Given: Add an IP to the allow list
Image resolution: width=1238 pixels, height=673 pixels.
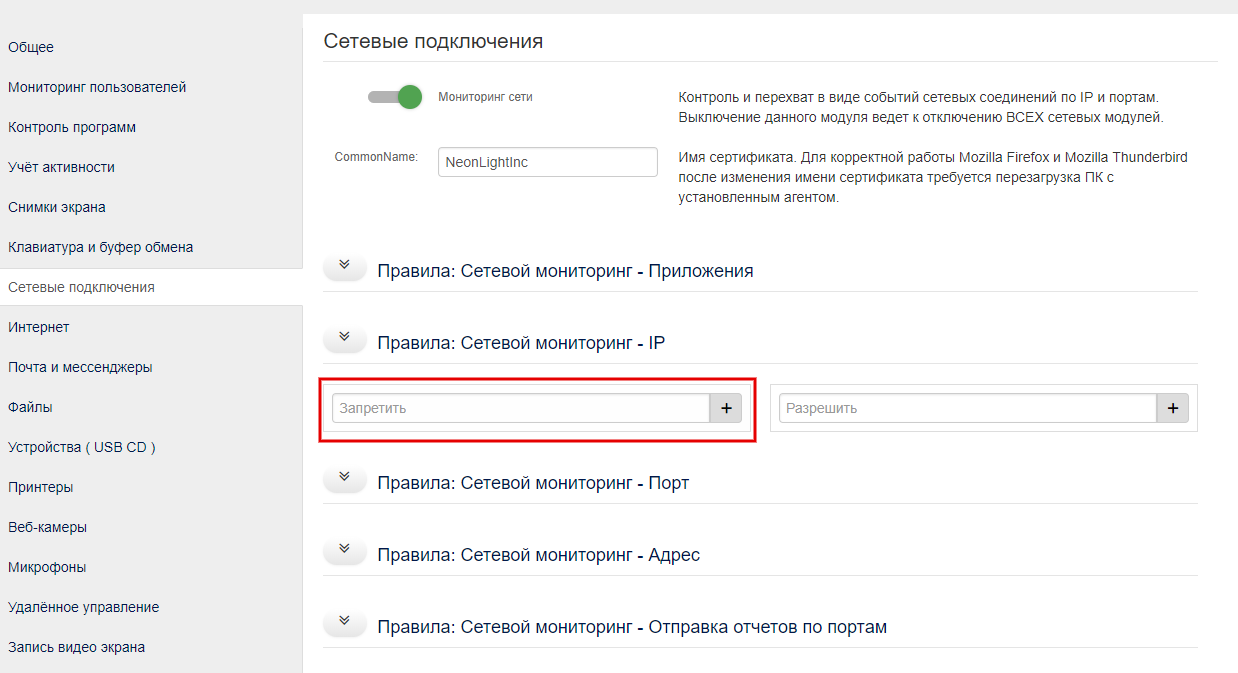Looking at the screenshot, I should pos(1171,407).
